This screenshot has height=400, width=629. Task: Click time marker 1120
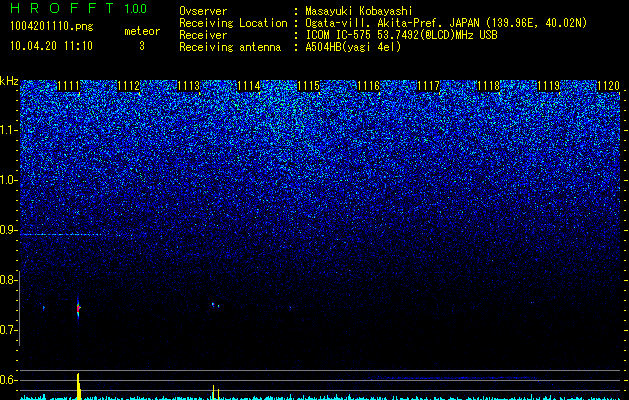pyautogui.click(x=608, y=86)
